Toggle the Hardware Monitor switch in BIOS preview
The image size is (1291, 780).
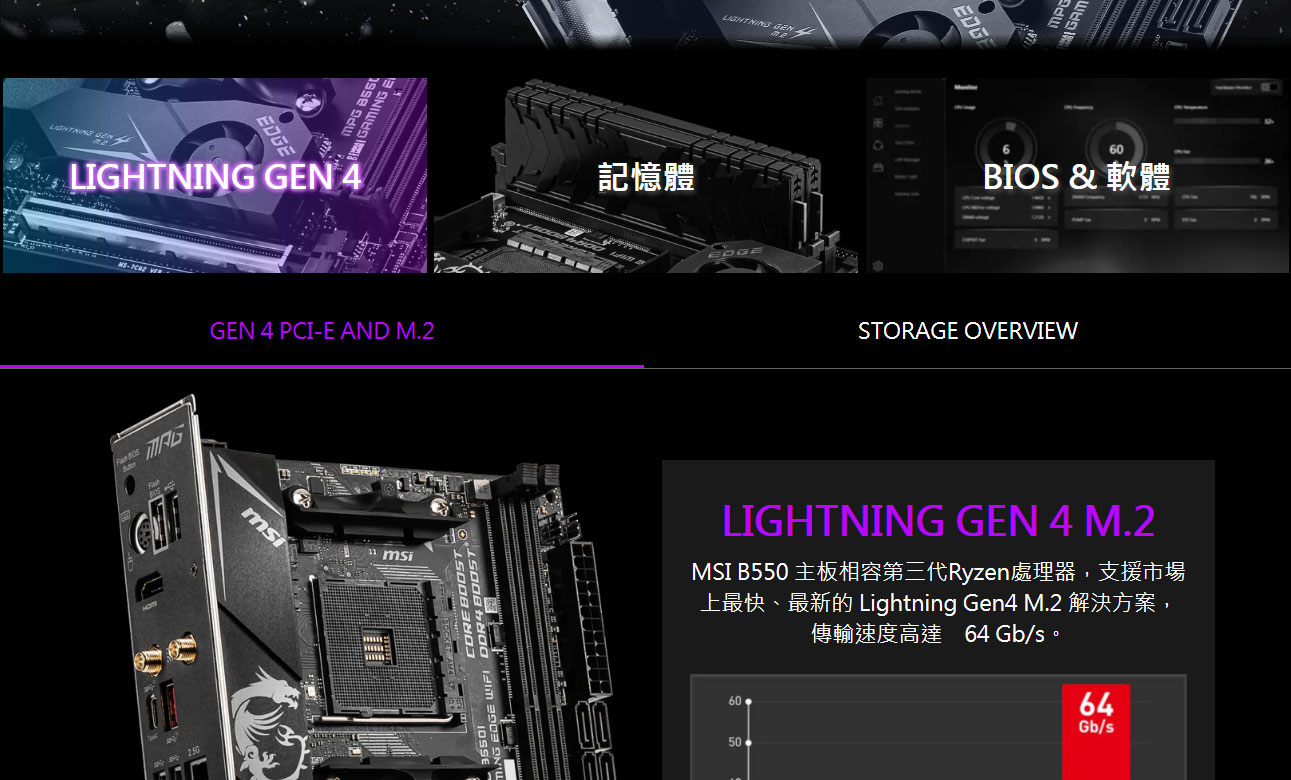coord(1270,87)
